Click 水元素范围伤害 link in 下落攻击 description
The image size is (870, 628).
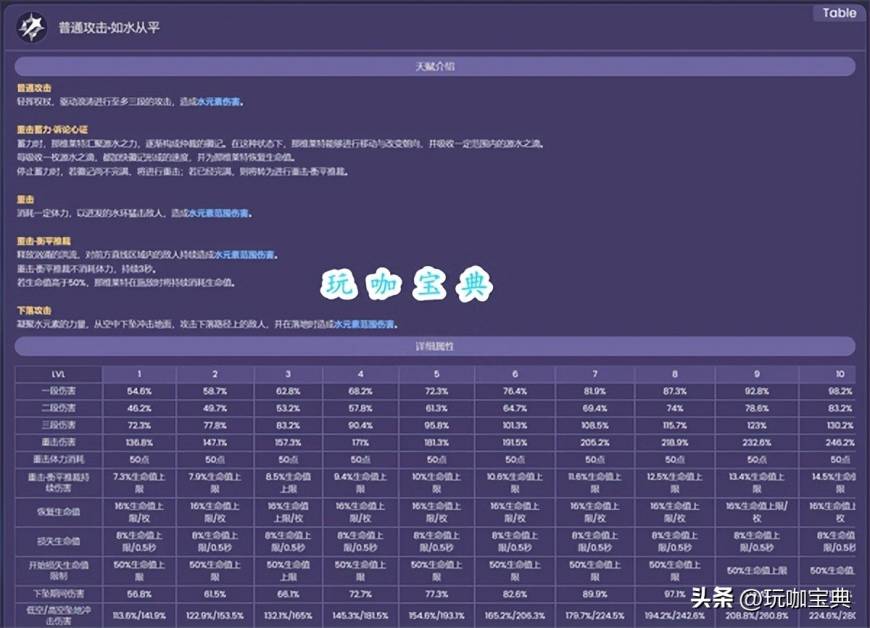(x=365, y=324)
